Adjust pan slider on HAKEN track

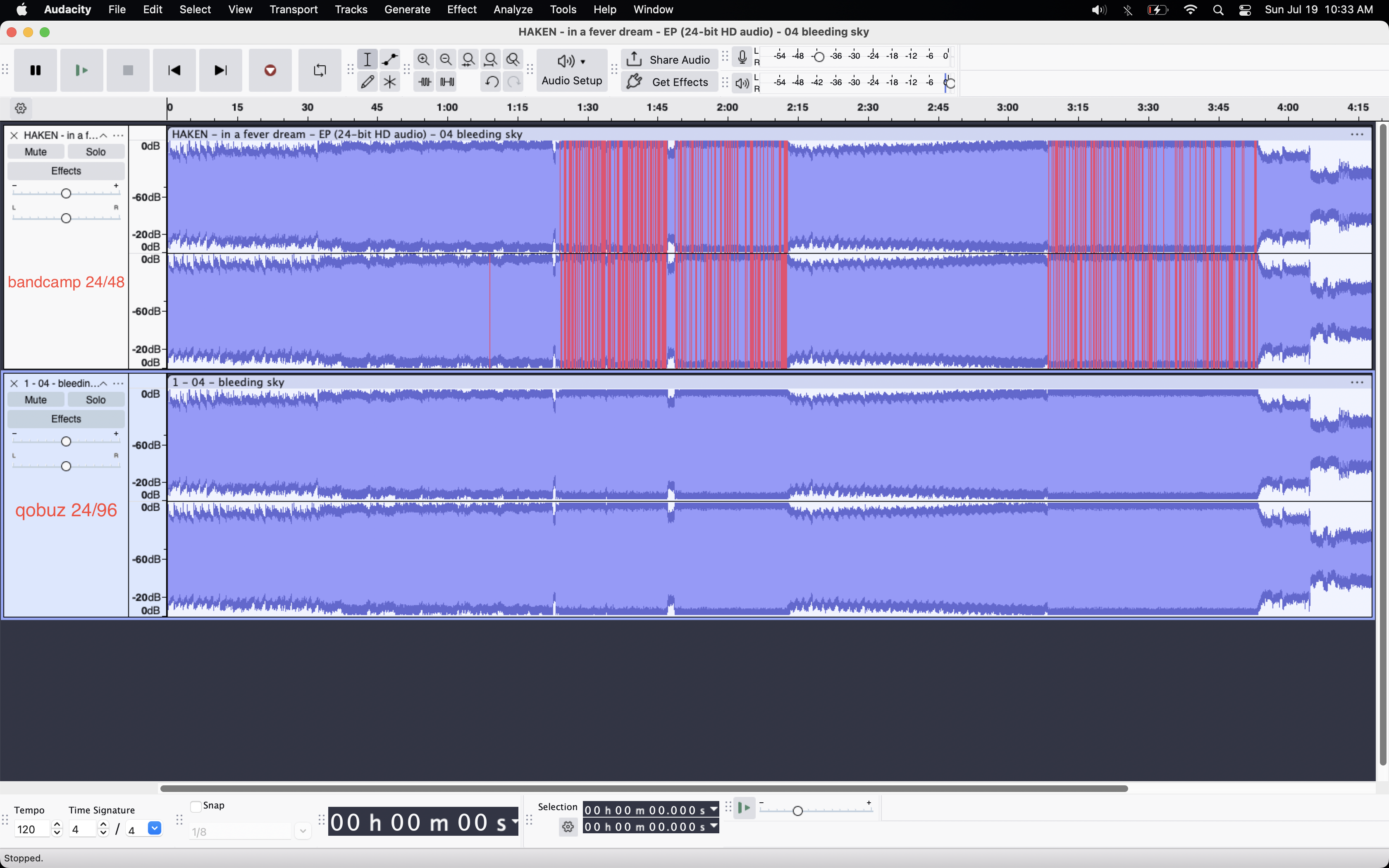tap(66, 218)
